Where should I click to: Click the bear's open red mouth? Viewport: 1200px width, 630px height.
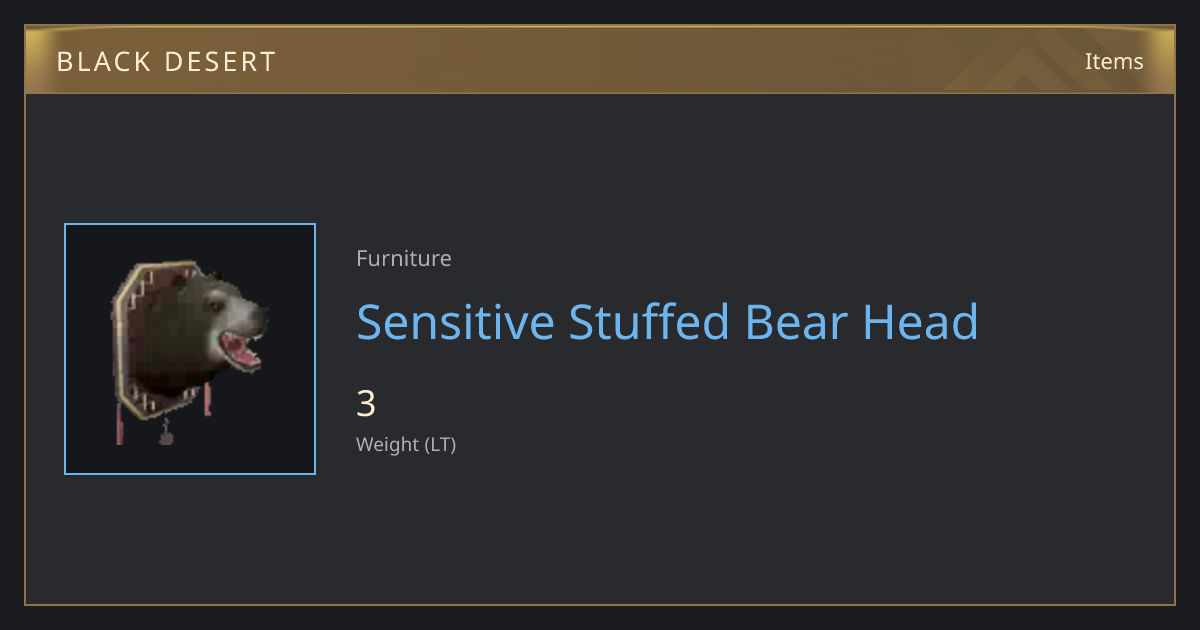242,350
